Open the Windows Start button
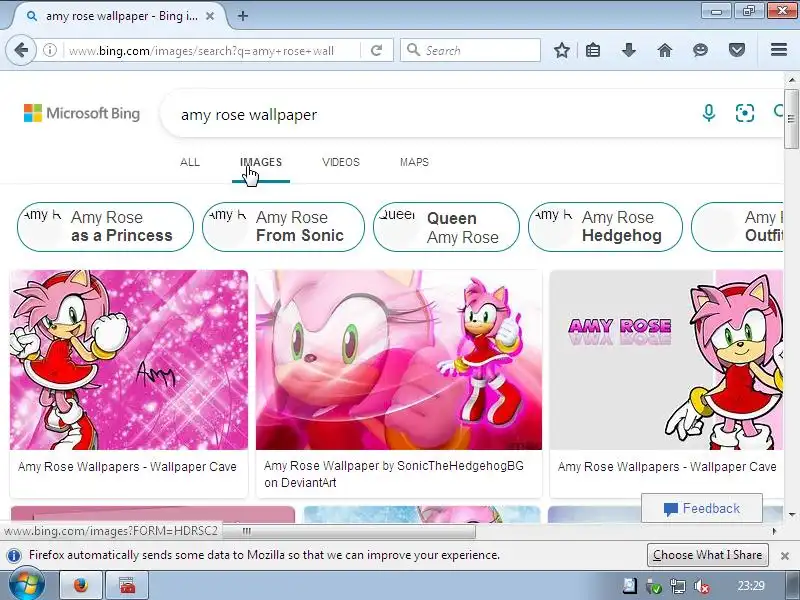This screenshot has height=600, width=800. tap(27, 585)
